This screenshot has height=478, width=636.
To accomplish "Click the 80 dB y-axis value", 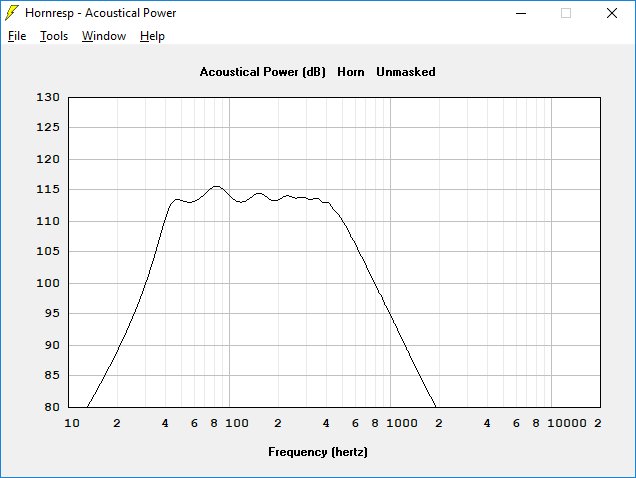I will 52,407.
